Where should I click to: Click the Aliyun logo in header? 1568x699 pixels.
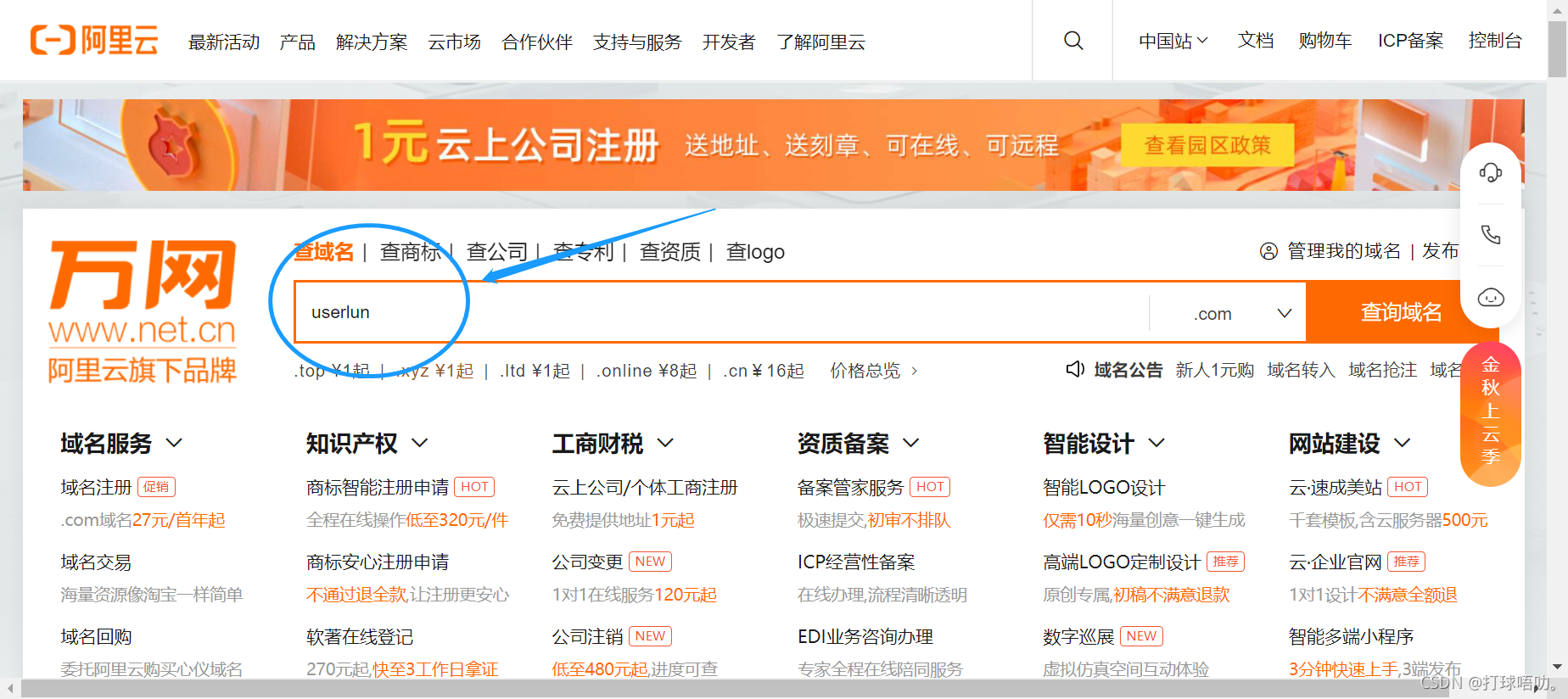94,40
